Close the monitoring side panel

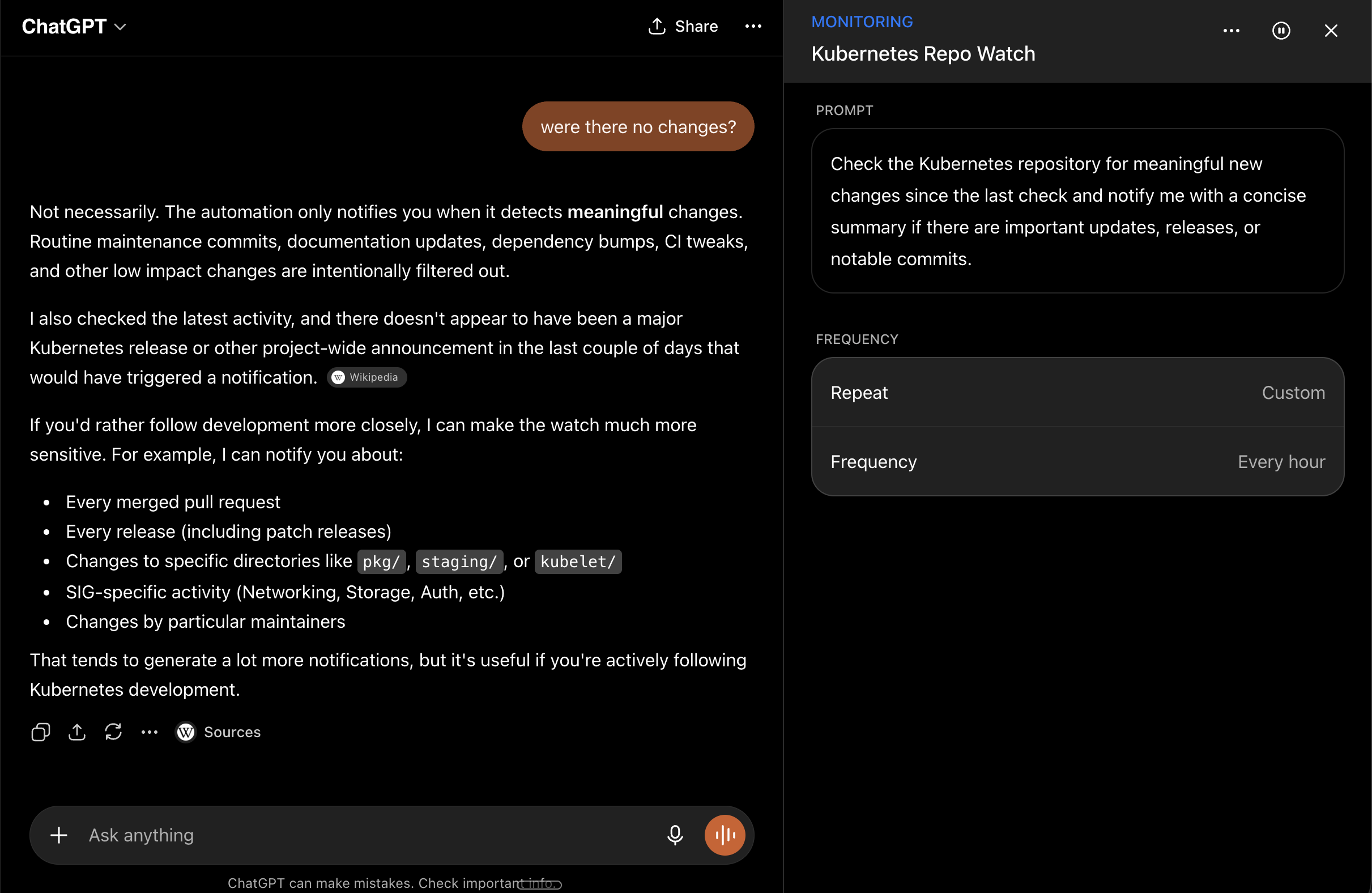coord(1331,31)
